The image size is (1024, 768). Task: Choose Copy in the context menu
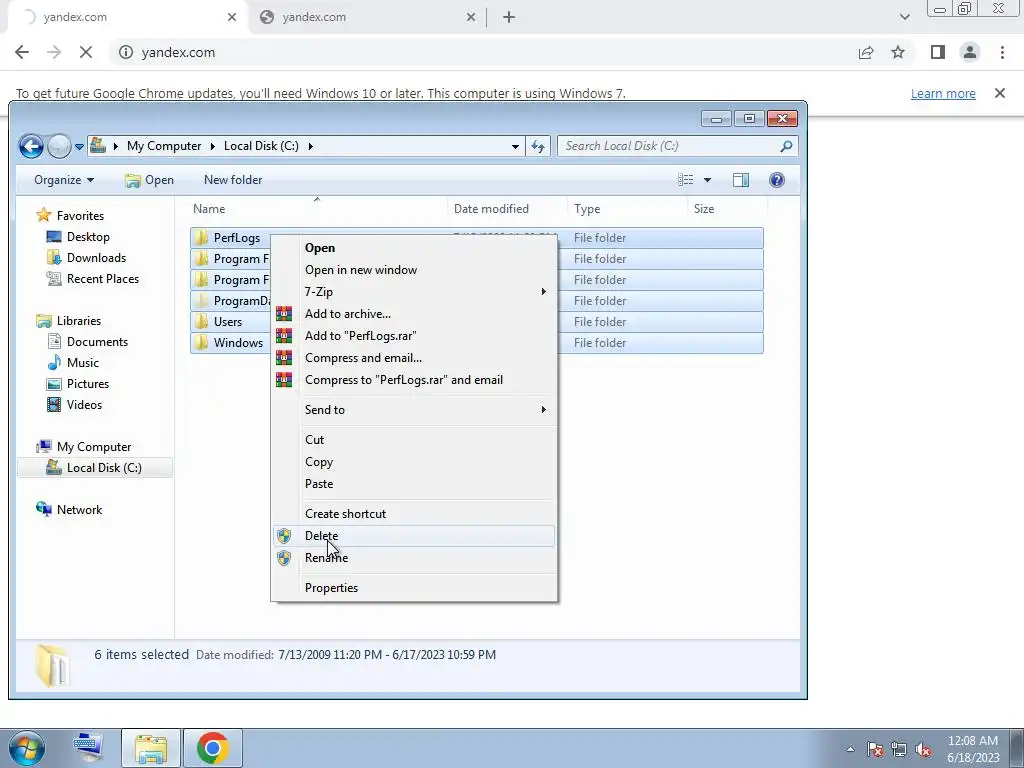click(414, 462)
